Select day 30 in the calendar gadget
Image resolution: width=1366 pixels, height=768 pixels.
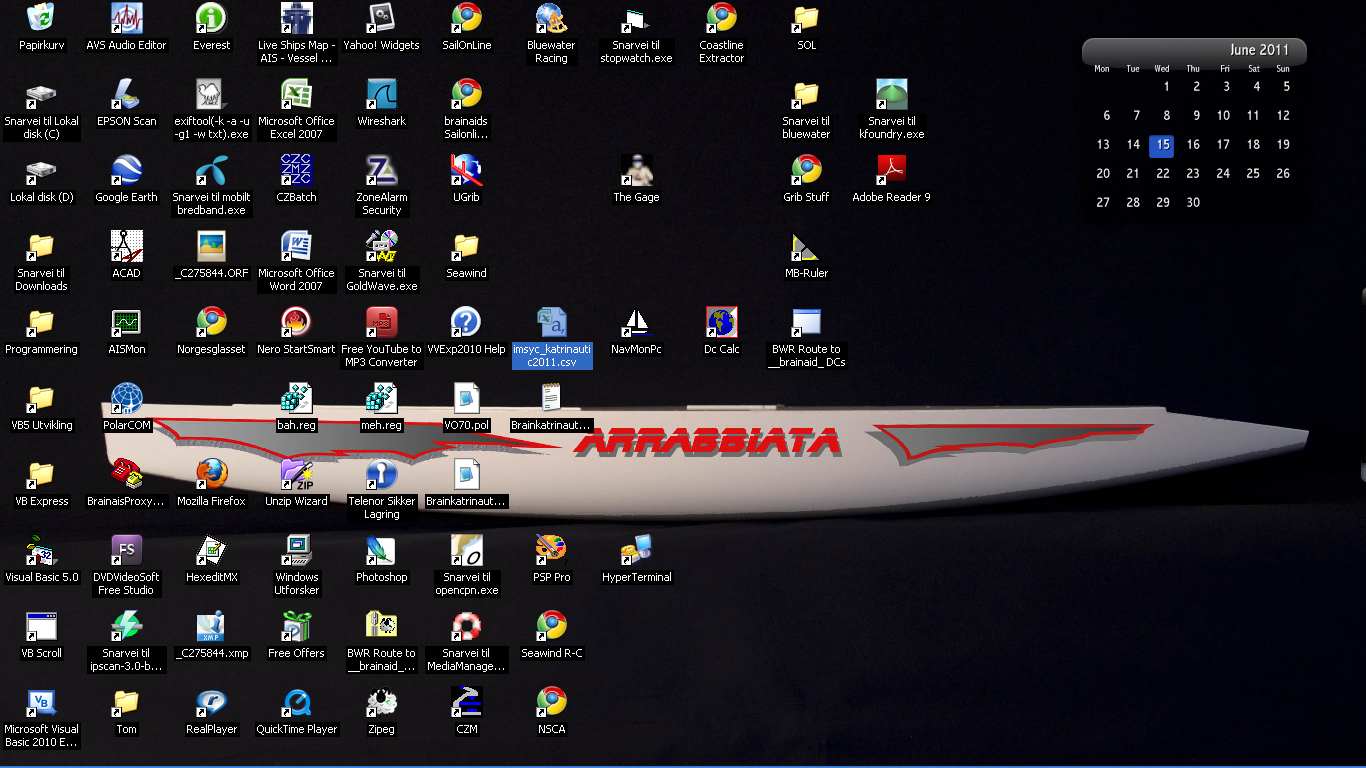(x=1193, y=202)
